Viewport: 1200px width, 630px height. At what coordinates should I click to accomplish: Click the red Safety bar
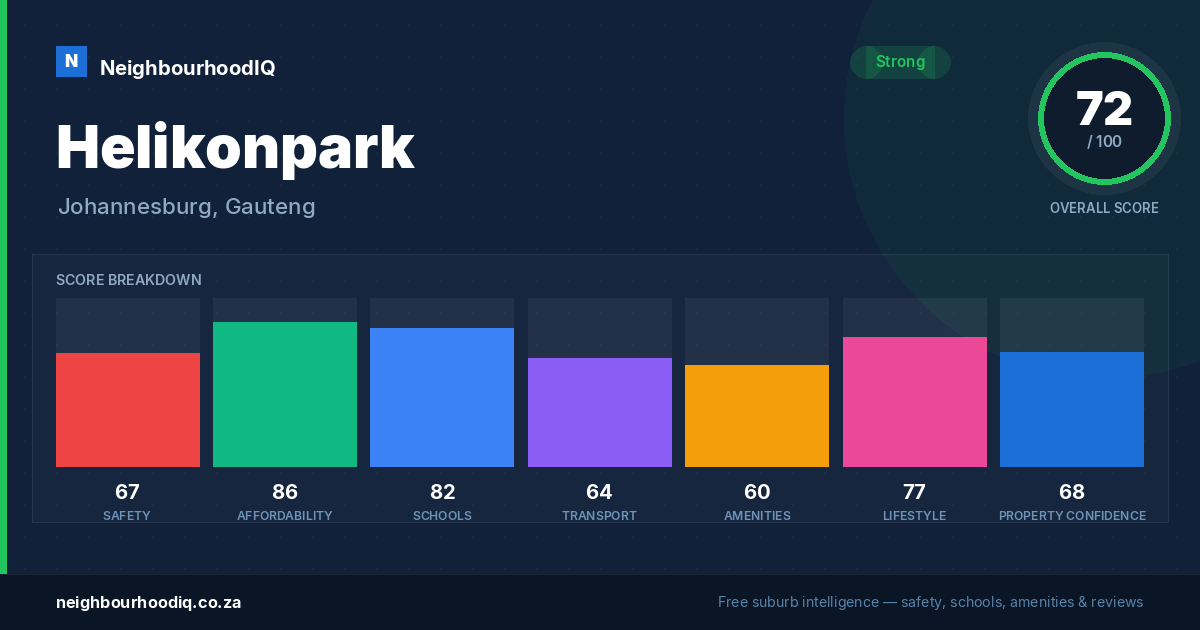click(x=128, y=410)
